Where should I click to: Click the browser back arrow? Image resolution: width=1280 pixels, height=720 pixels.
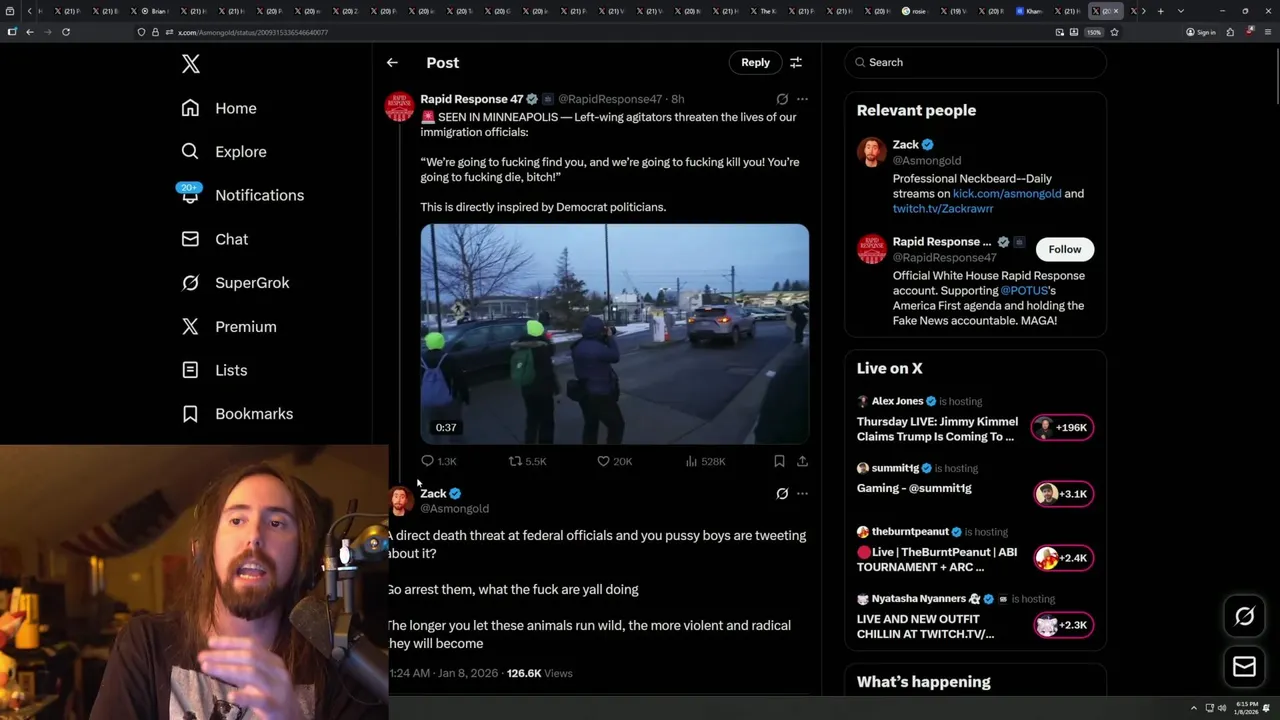click(29, 32)
